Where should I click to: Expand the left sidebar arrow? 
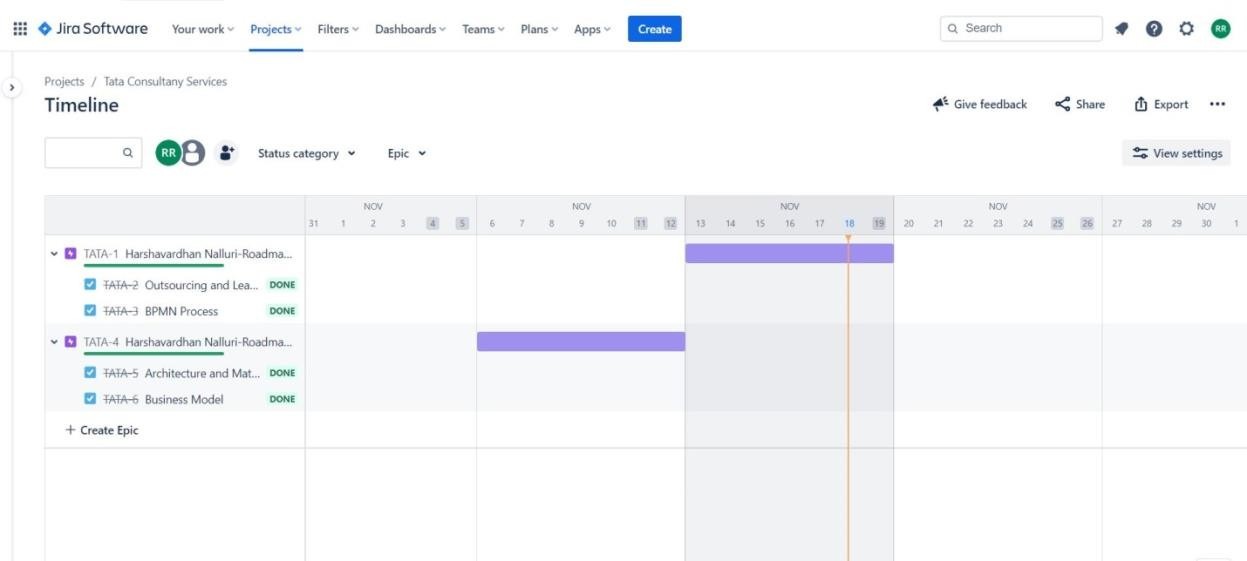(12, 88)
